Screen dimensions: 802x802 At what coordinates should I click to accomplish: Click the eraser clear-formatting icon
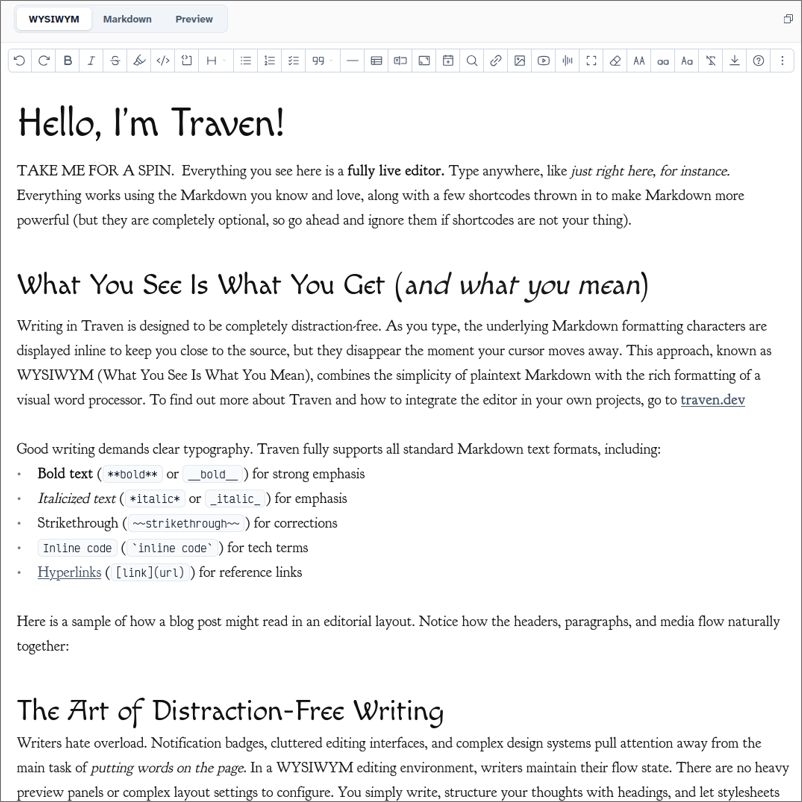click(615, 61)
